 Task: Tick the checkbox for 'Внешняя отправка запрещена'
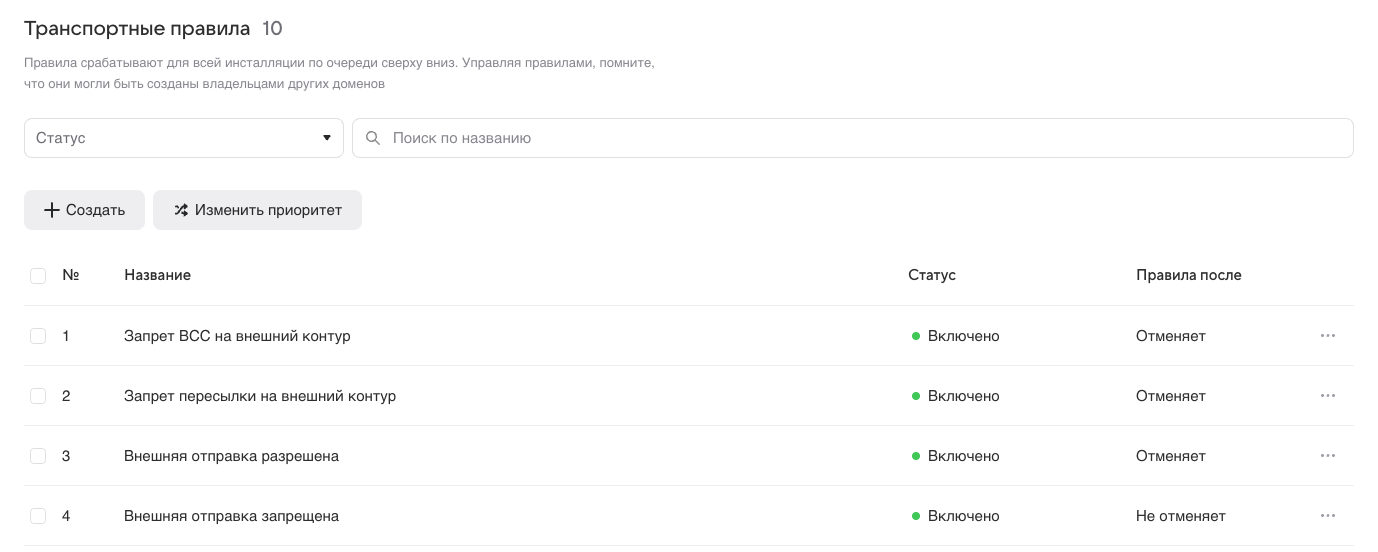point(38,516)
